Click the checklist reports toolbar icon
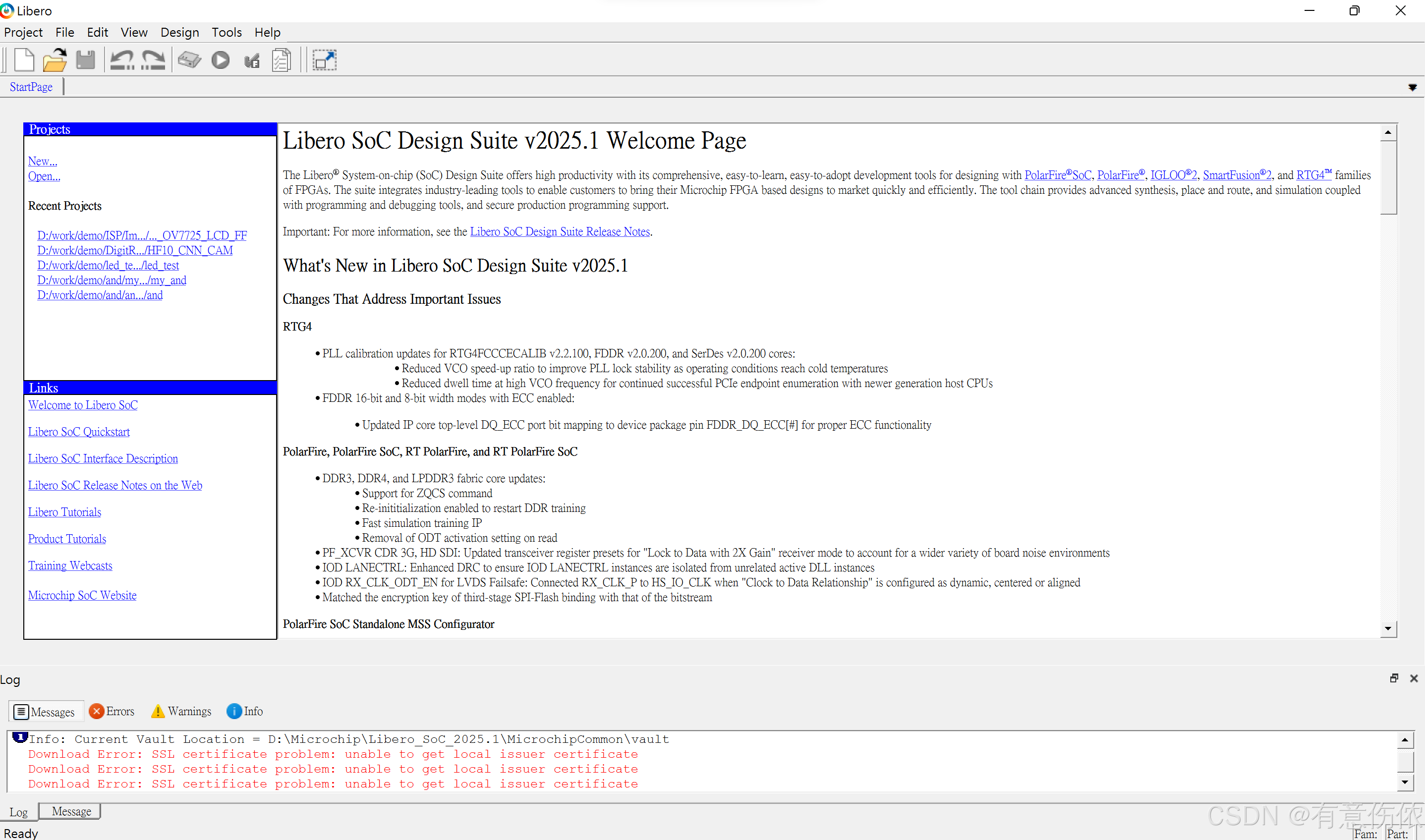This screenshot has height=840, width=1425. pos(282,60)
